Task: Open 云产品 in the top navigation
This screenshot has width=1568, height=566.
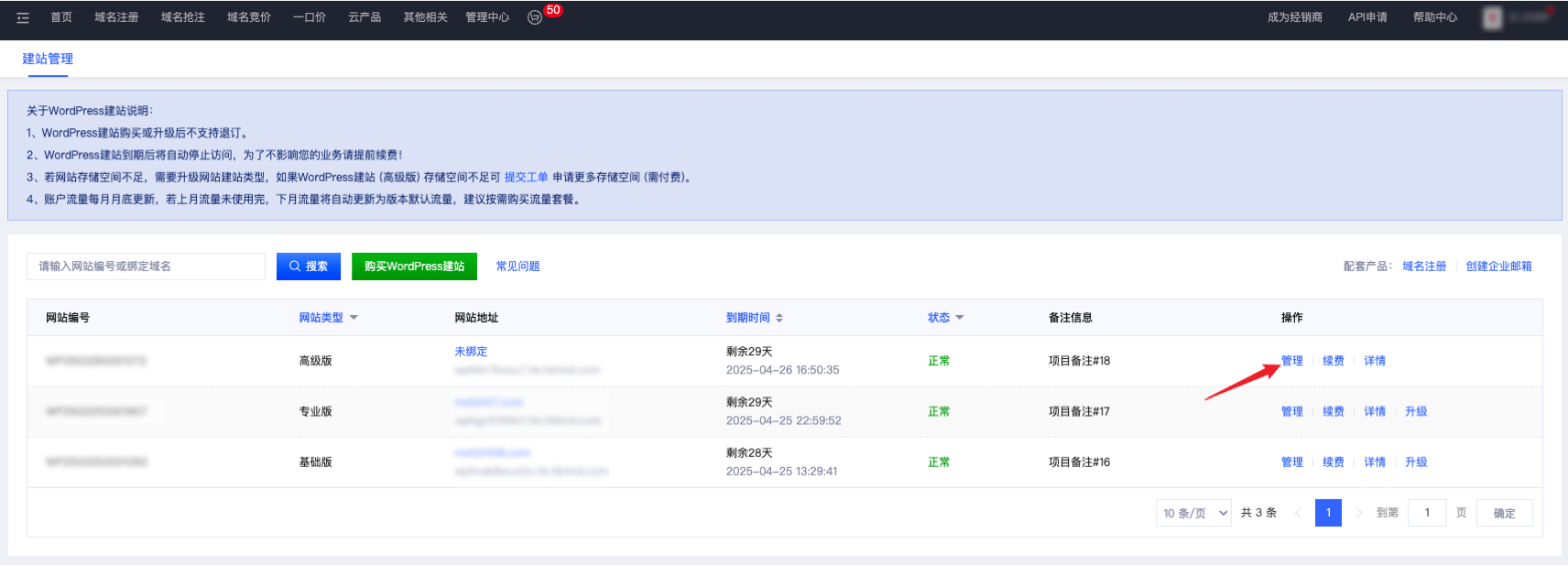Action: pyautogui.click(x=364, y=17)
